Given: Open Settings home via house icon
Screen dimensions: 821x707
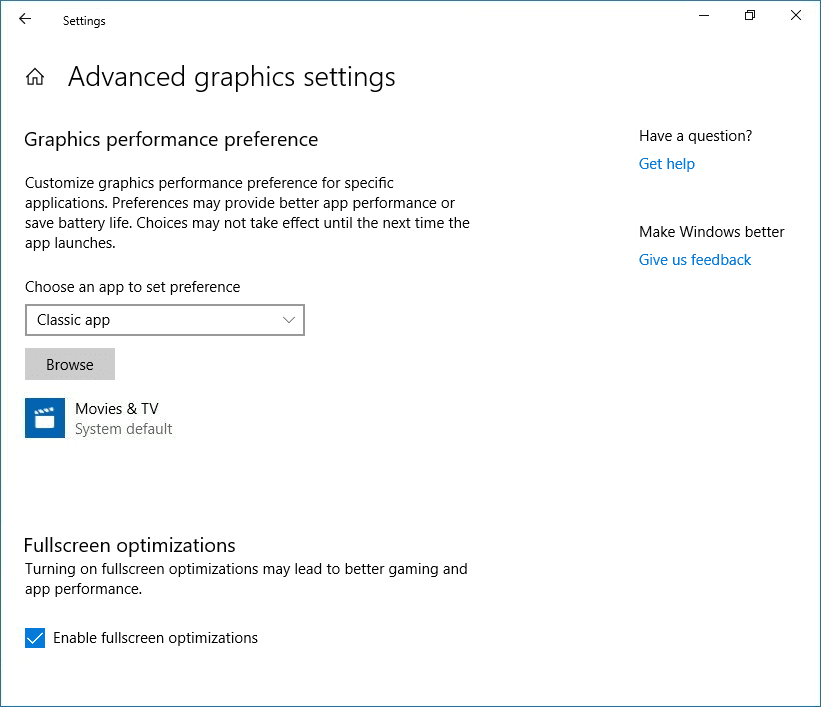Looking at the screenshot, I should [x=35, y=77].
